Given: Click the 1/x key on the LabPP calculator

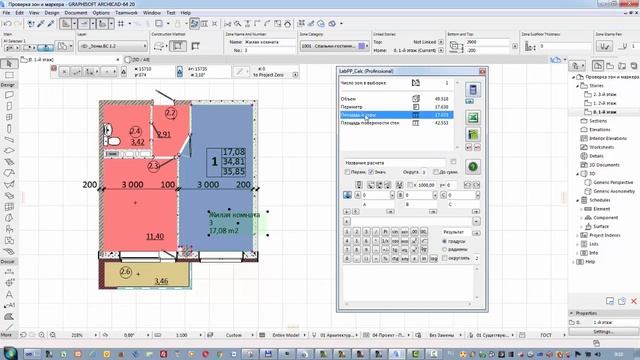Looking at the screenshot, I should pos(385,241).
